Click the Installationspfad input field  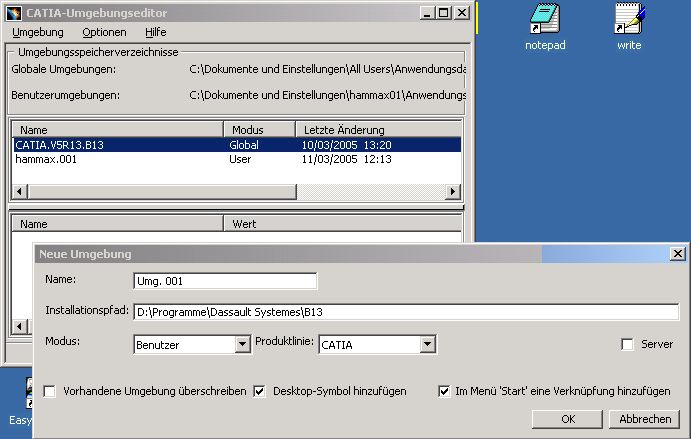tap(406, 312)
